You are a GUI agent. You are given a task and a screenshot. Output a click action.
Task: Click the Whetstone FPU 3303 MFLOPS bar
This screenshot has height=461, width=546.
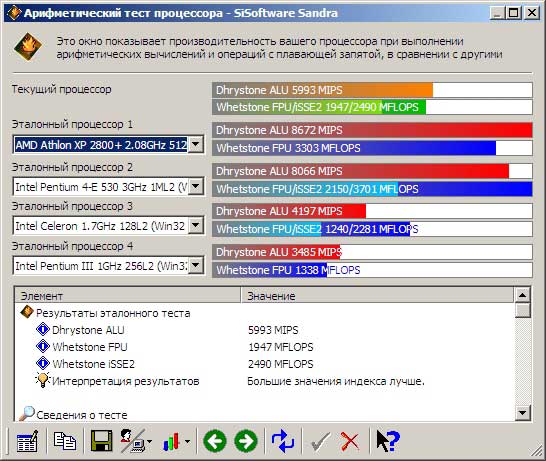point(372,148)
